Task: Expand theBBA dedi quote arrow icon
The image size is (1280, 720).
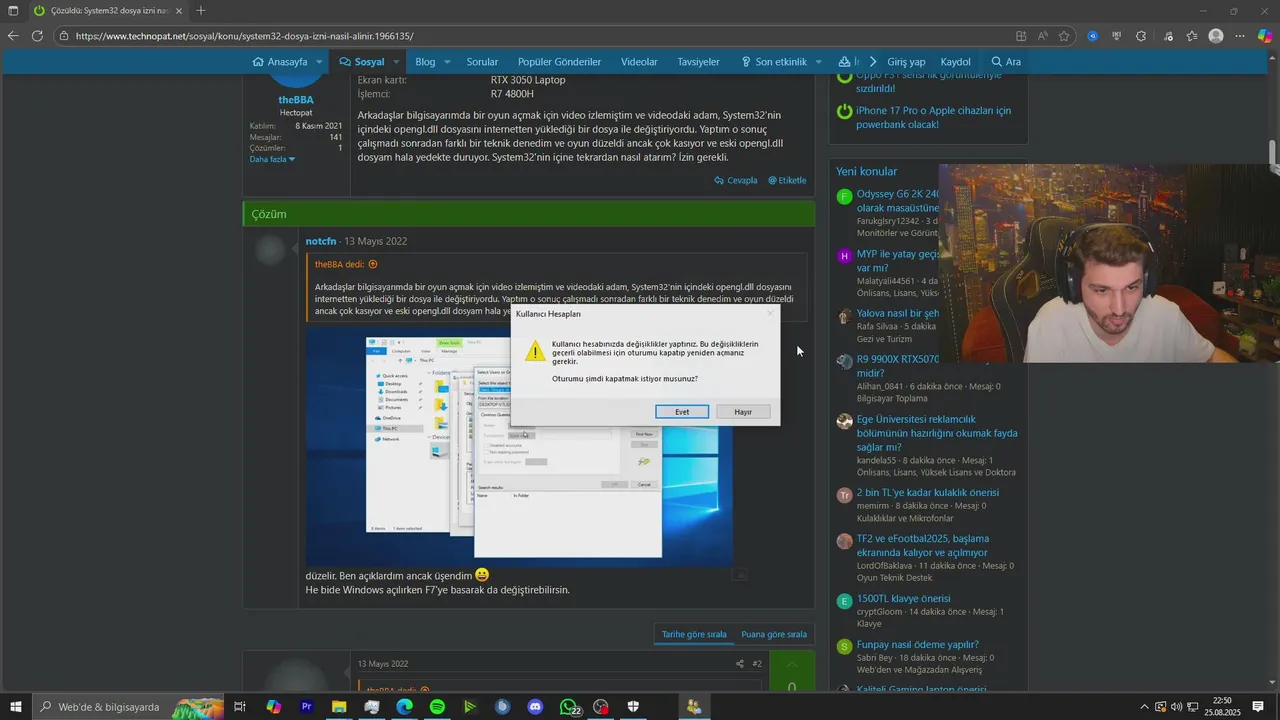Action: [x=373, y=265]
